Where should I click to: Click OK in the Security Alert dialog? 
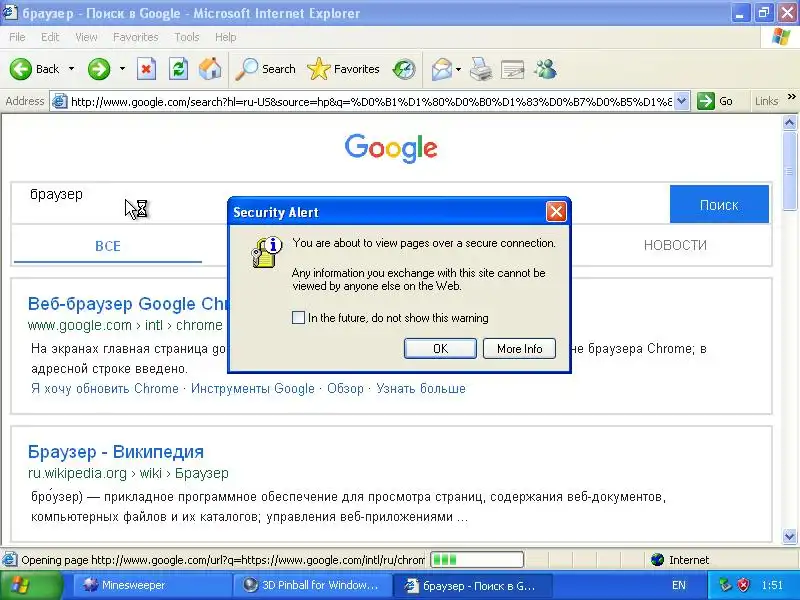[440, 348]
